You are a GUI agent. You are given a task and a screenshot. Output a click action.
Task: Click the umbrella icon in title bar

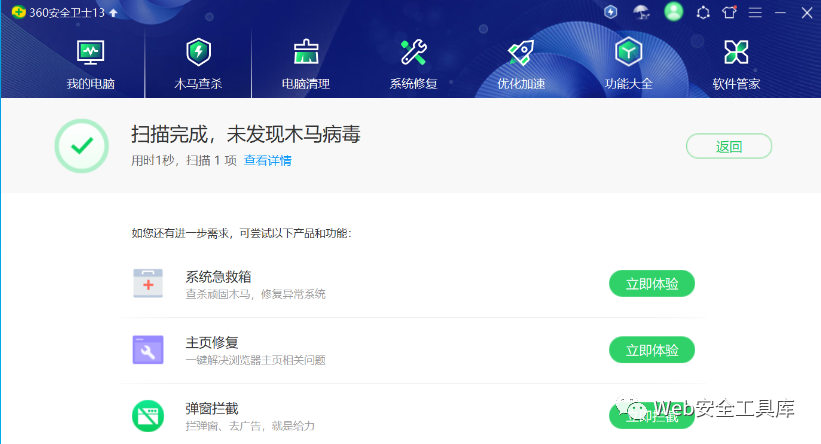[x=641, y=12]
